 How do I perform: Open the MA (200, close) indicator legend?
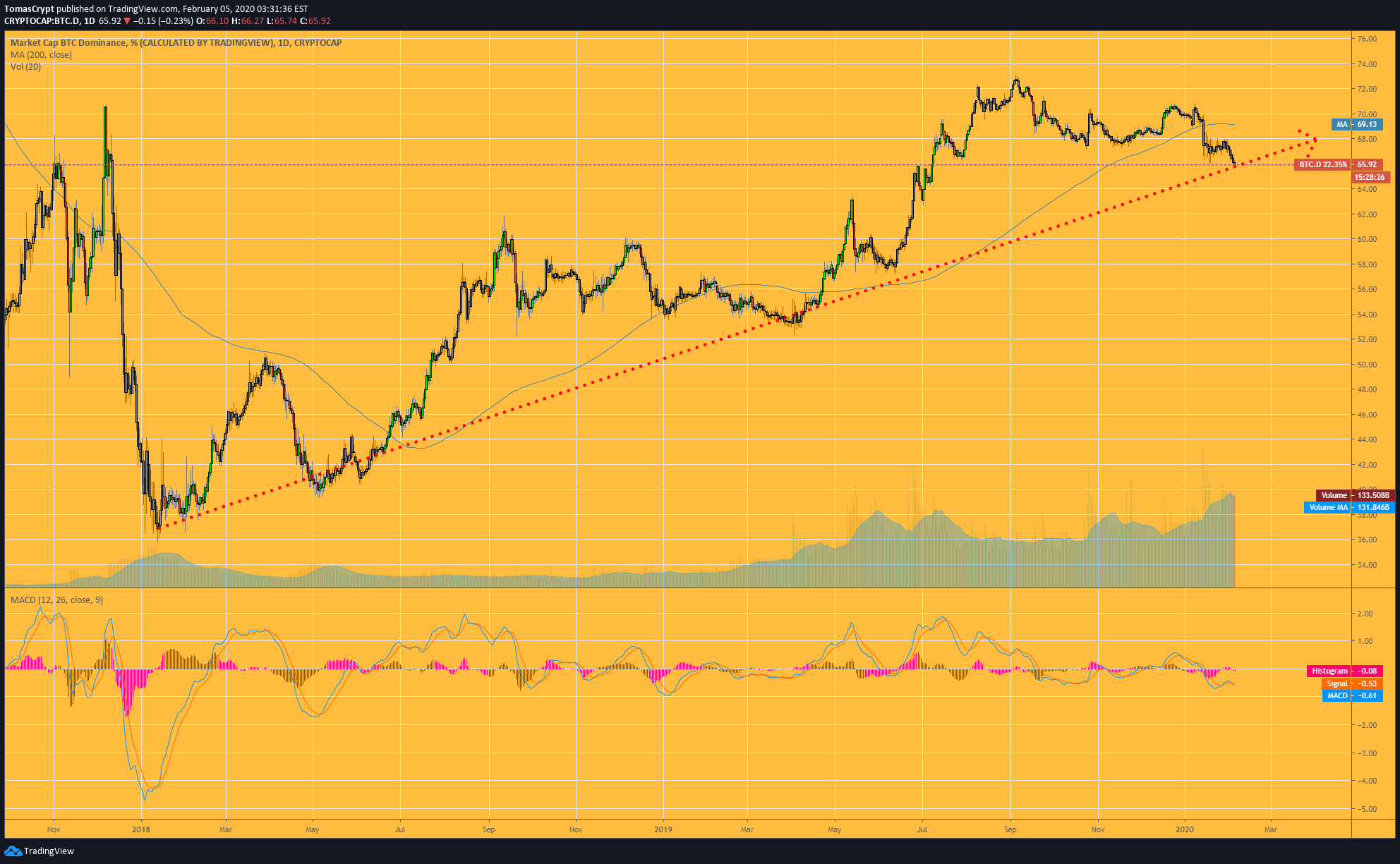(41, 54)
